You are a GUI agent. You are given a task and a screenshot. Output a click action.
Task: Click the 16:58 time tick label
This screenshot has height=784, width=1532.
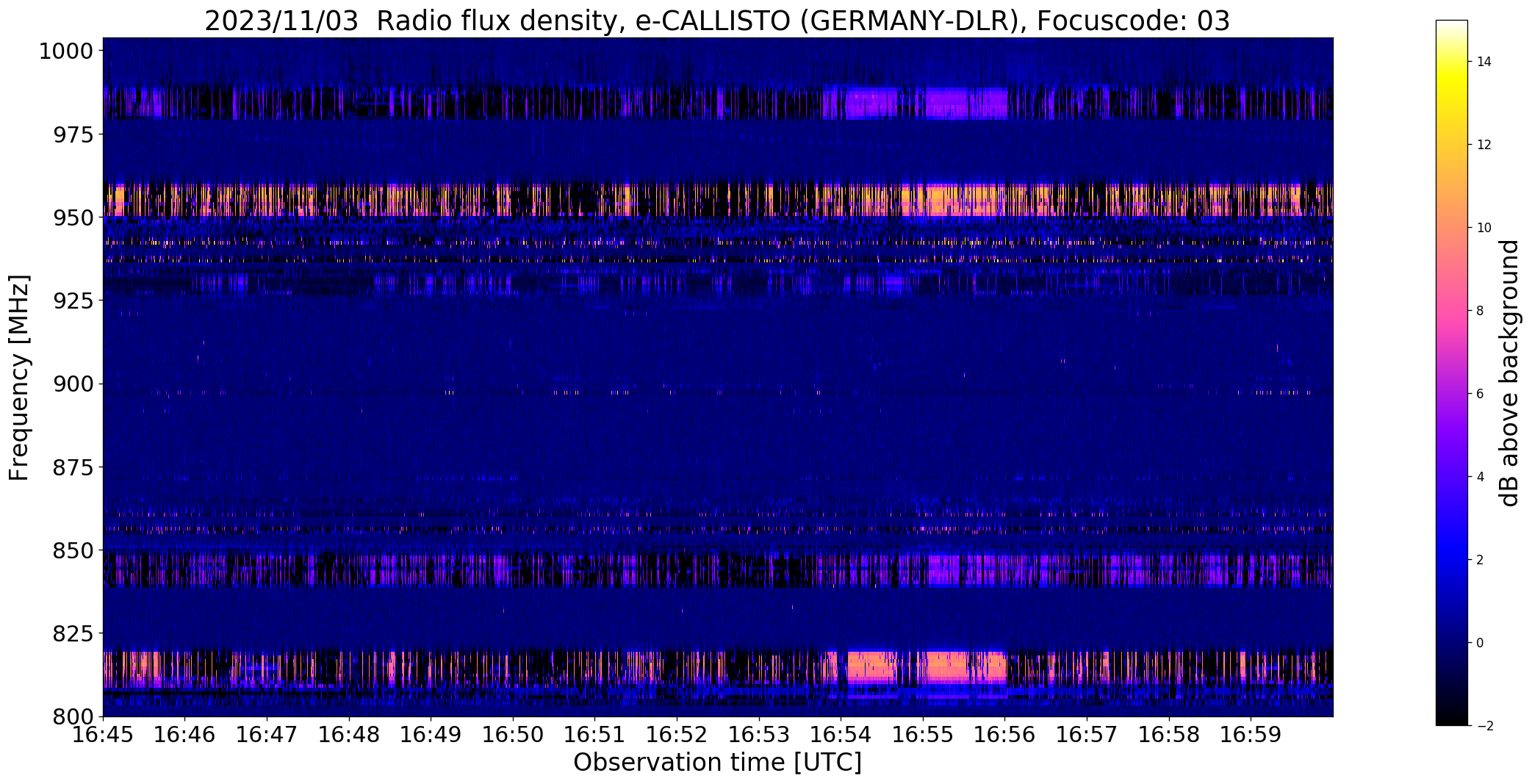1169,735
